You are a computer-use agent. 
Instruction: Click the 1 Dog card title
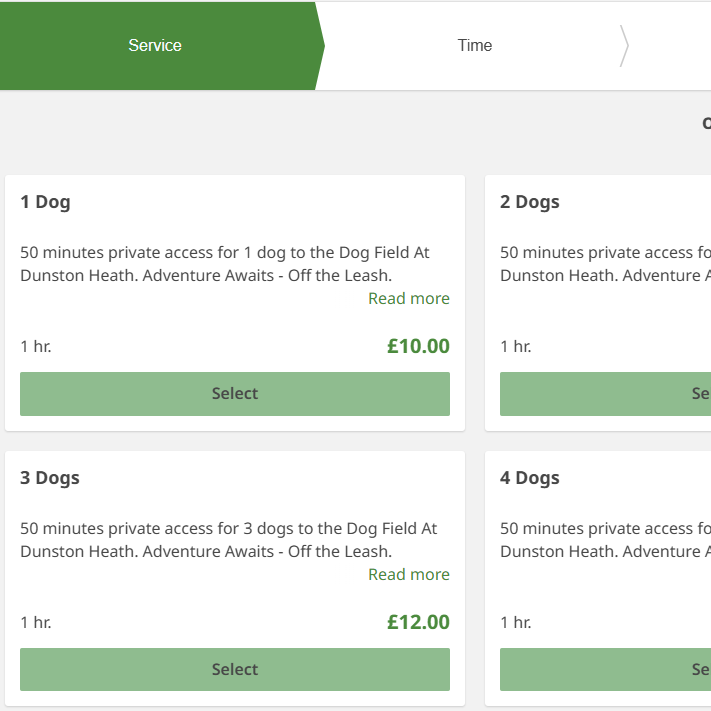[x=45, y=202]
